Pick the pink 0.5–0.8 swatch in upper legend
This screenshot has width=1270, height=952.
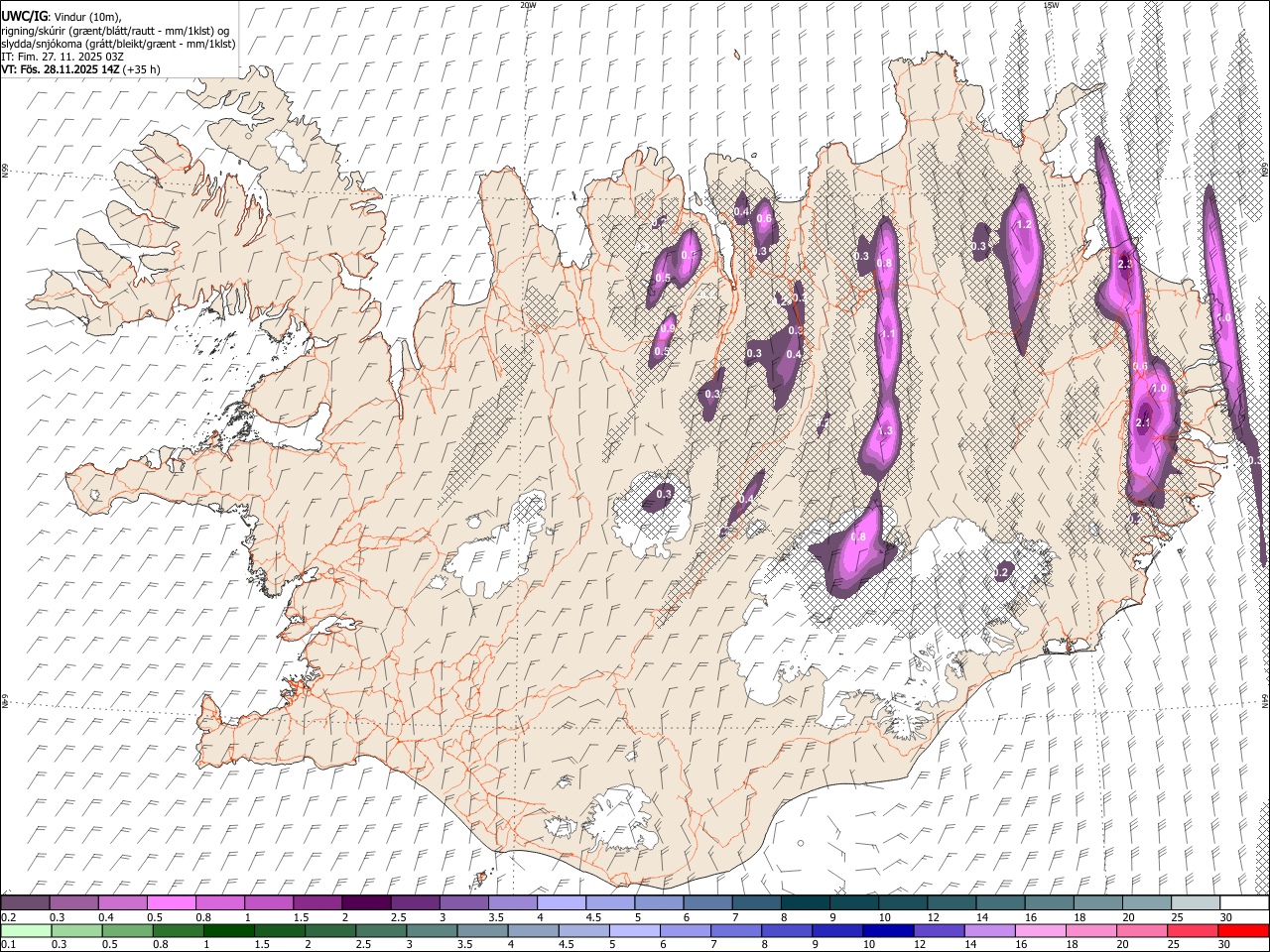(172, 903)
